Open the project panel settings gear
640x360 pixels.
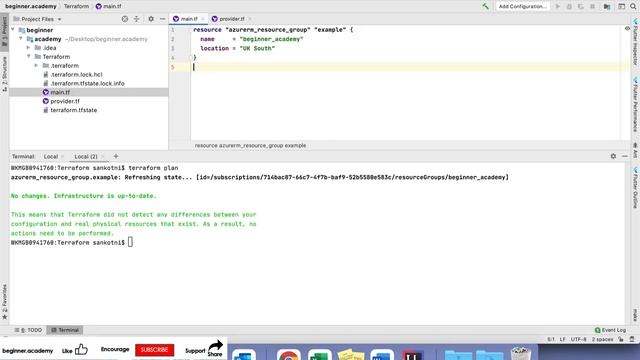[151, 19]
